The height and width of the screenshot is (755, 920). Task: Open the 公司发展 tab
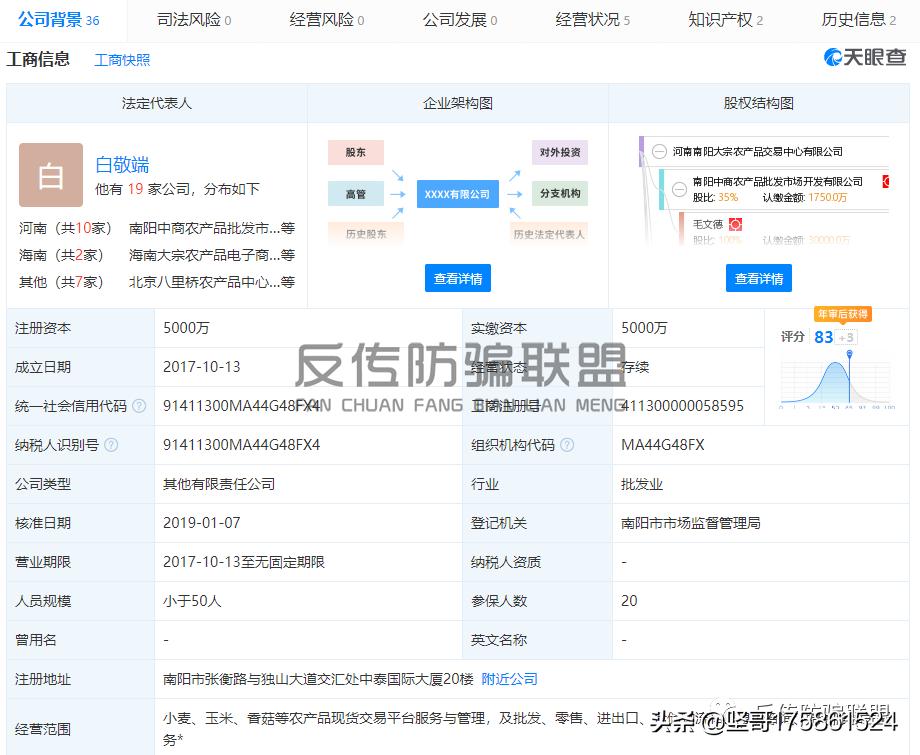(460, 20)
